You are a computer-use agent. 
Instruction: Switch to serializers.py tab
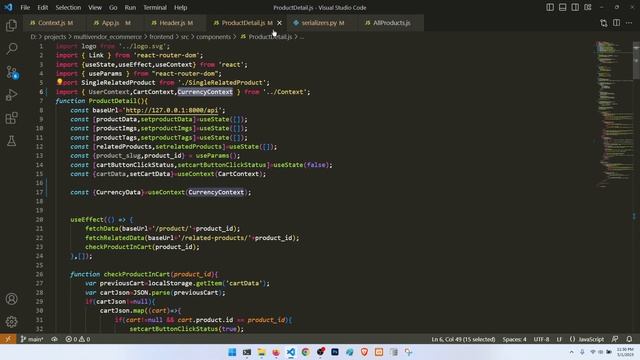pyautogui.click(x=322, y=23)
